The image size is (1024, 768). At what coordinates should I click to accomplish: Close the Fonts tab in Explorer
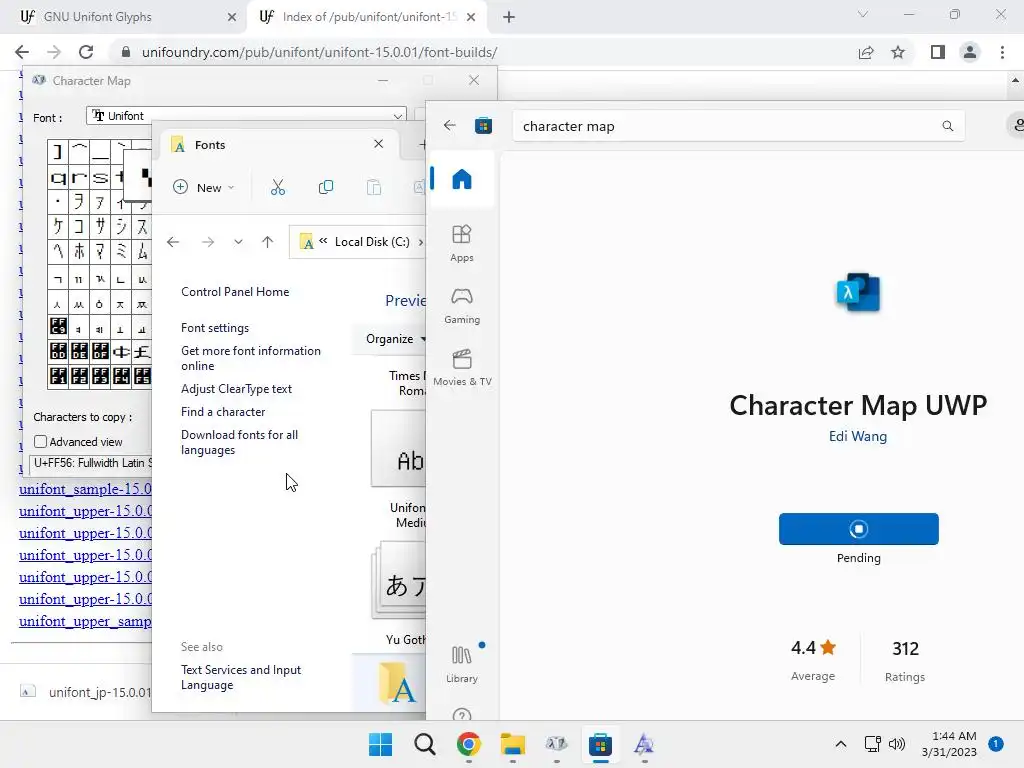pos(378,144)
